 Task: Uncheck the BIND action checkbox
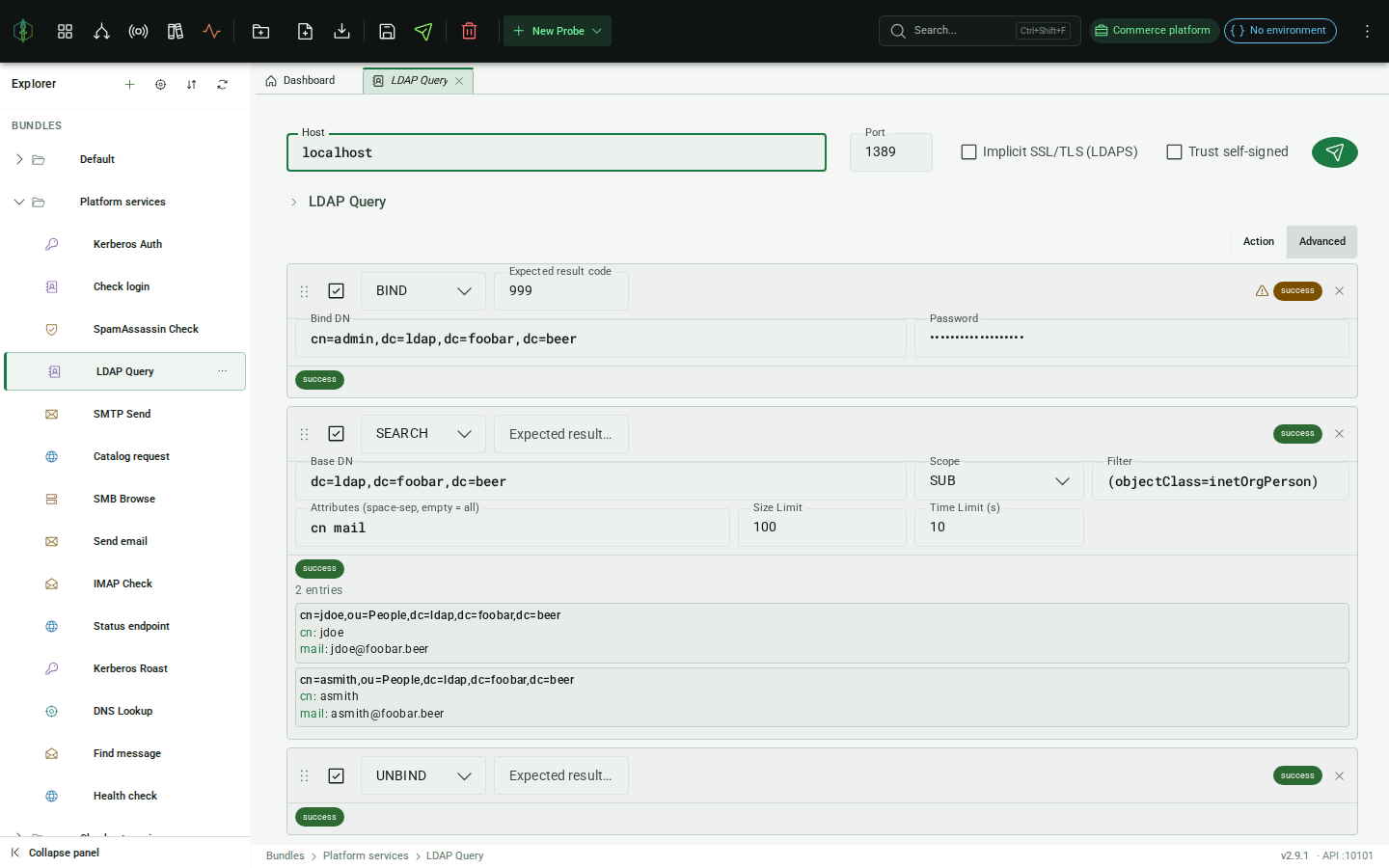tap(336, 290)
